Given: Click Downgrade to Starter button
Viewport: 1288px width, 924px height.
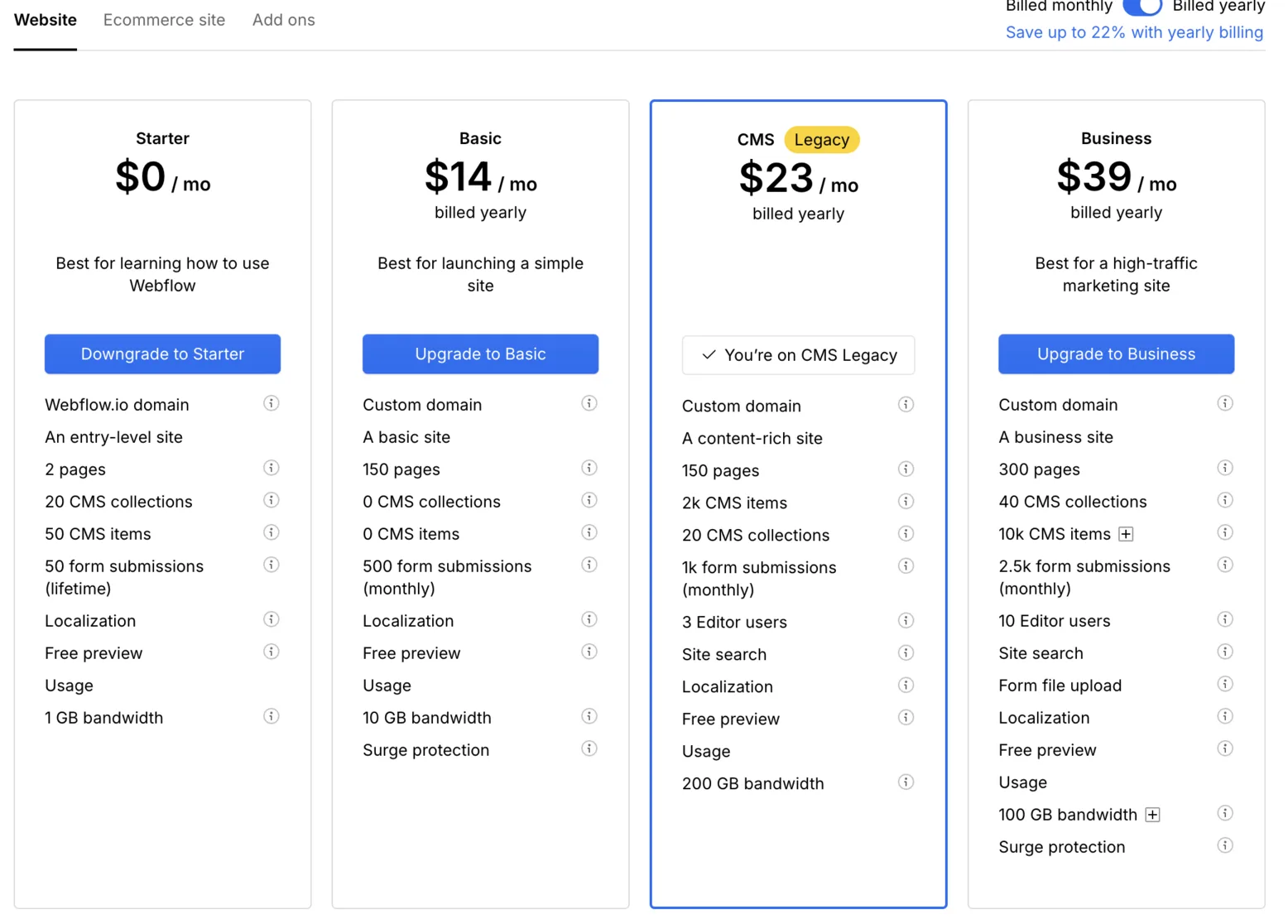Looking at the screenshot, I should pyautogui.click(x=162, y=354).
